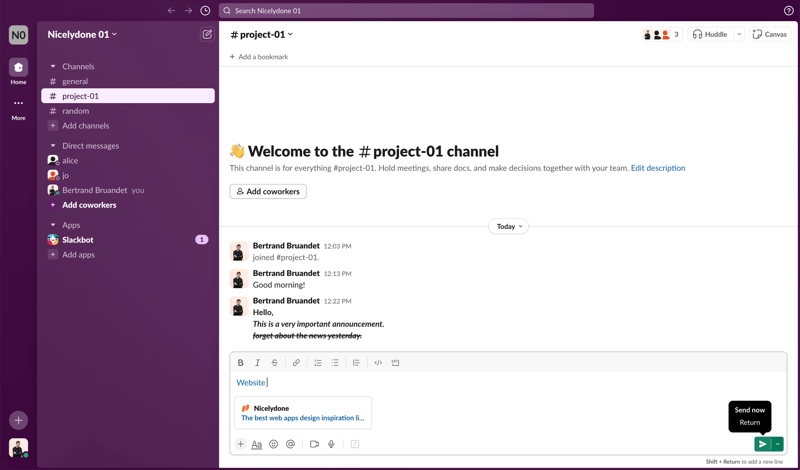Click the Edit description link

pyautogui.click(x=658, y=168)
